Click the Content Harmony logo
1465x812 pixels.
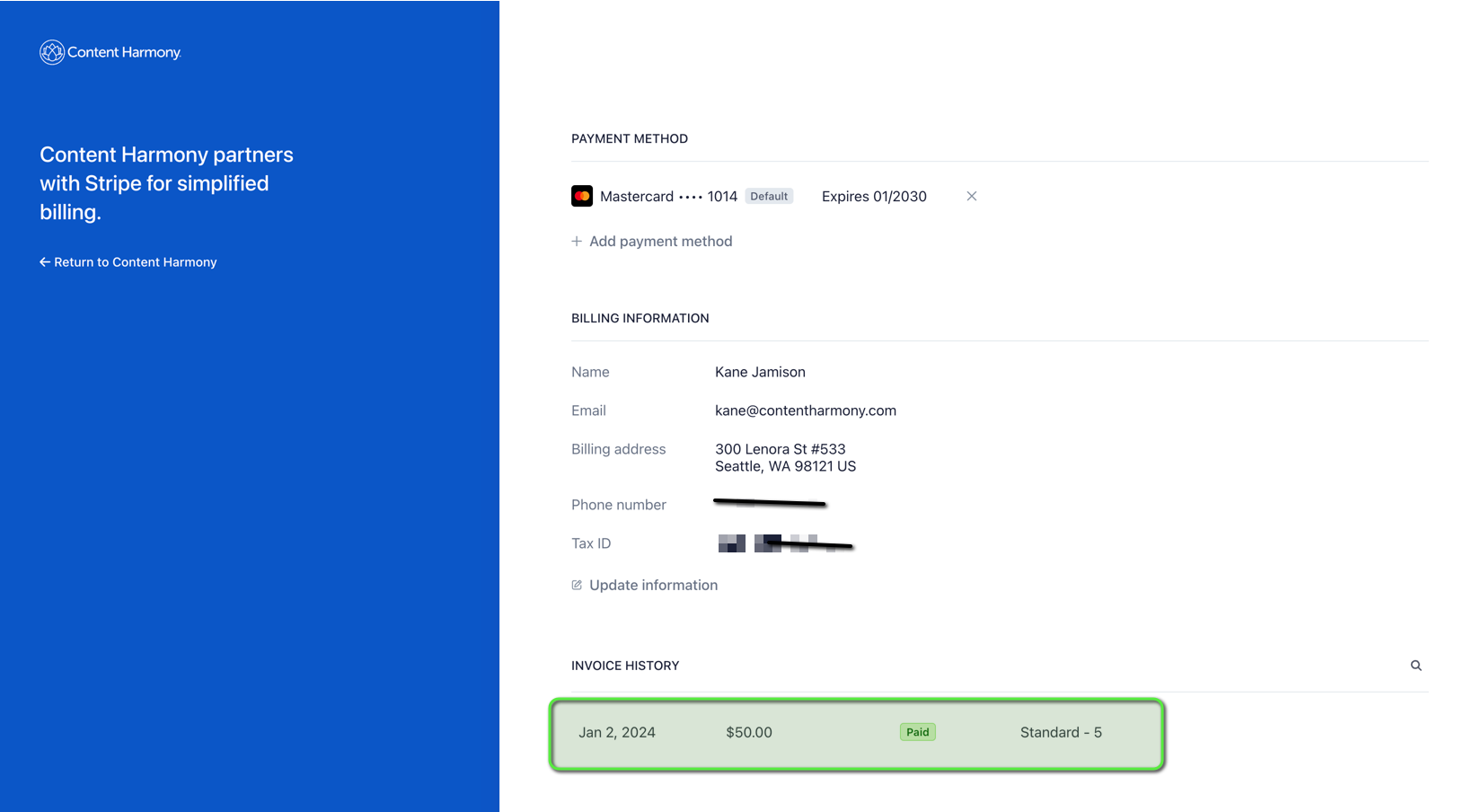110,52
